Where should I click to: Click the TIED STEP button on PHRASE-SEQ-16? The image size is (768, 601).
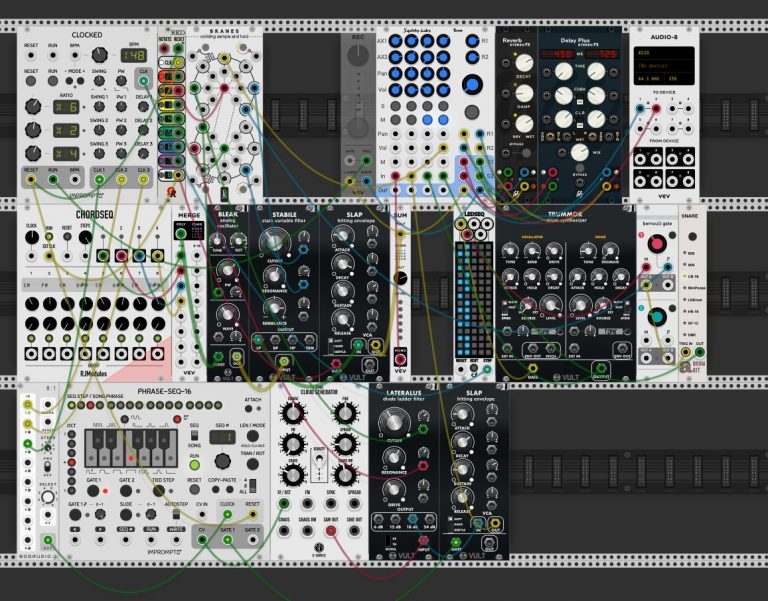(158, 490)
